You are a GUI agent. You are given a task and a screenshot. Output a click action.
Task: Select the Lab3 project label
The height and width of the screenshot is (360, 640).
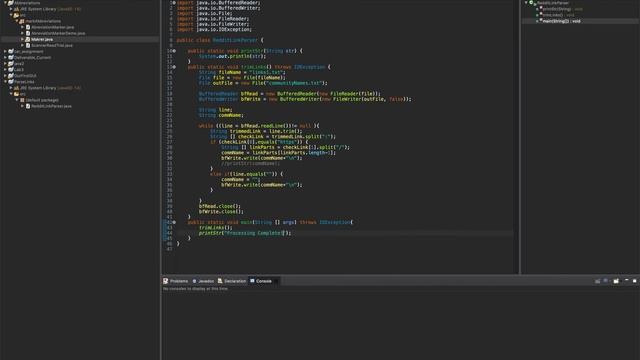[x=19, y=69]
